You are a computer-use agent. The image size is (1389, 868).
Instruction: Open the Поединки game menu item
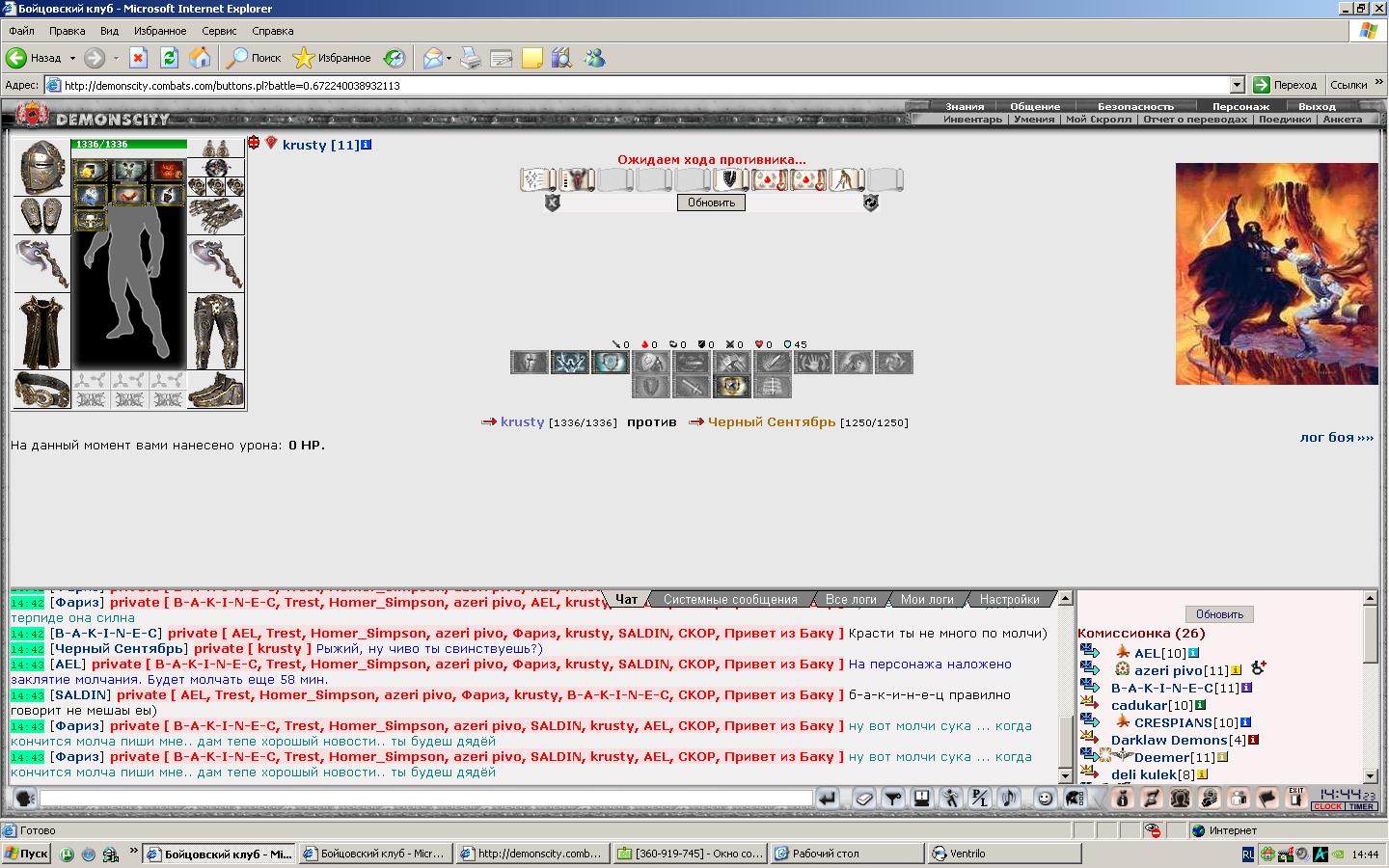click(x=1284, y=120)
